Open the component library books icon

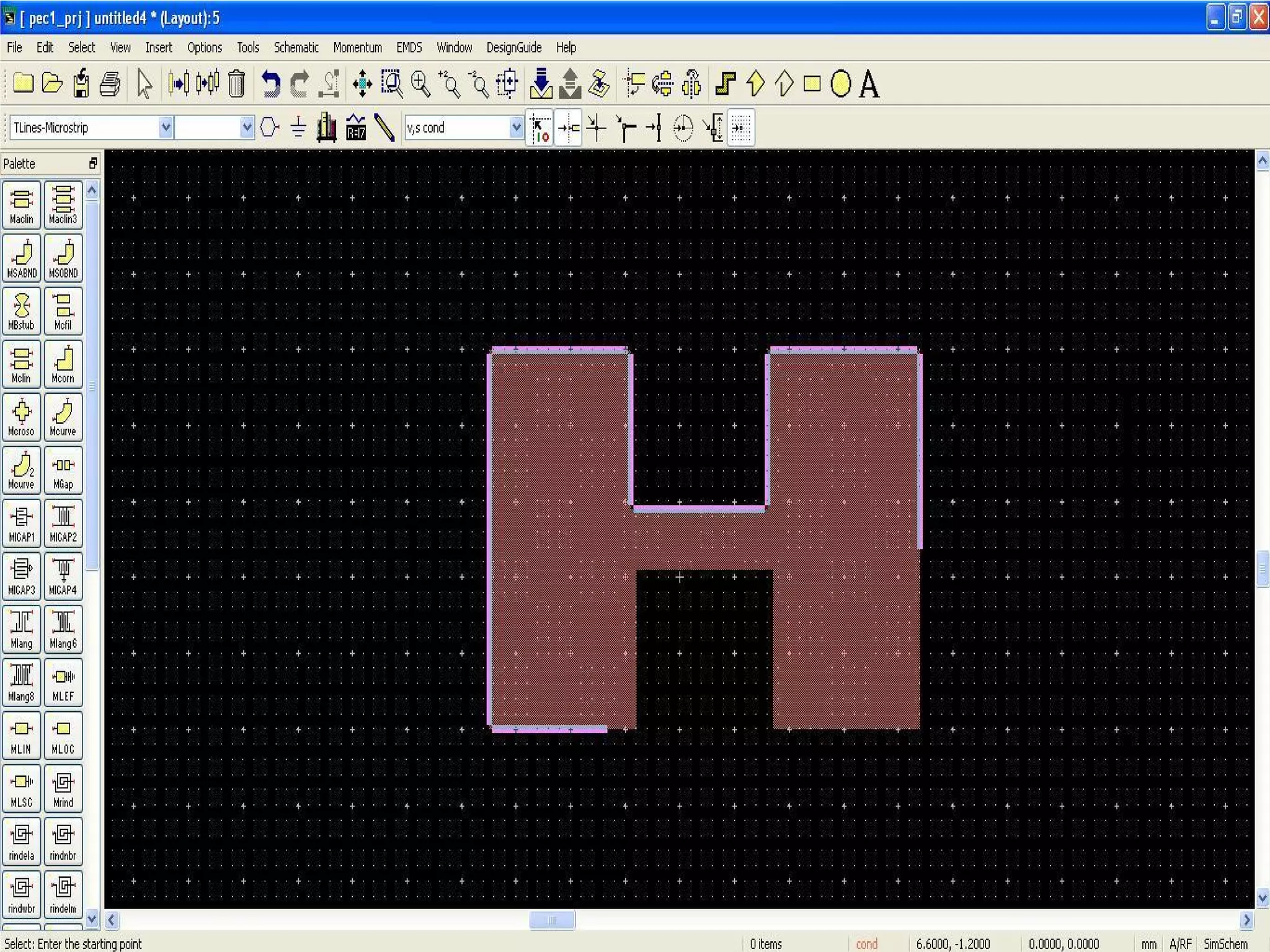(327, 128)
